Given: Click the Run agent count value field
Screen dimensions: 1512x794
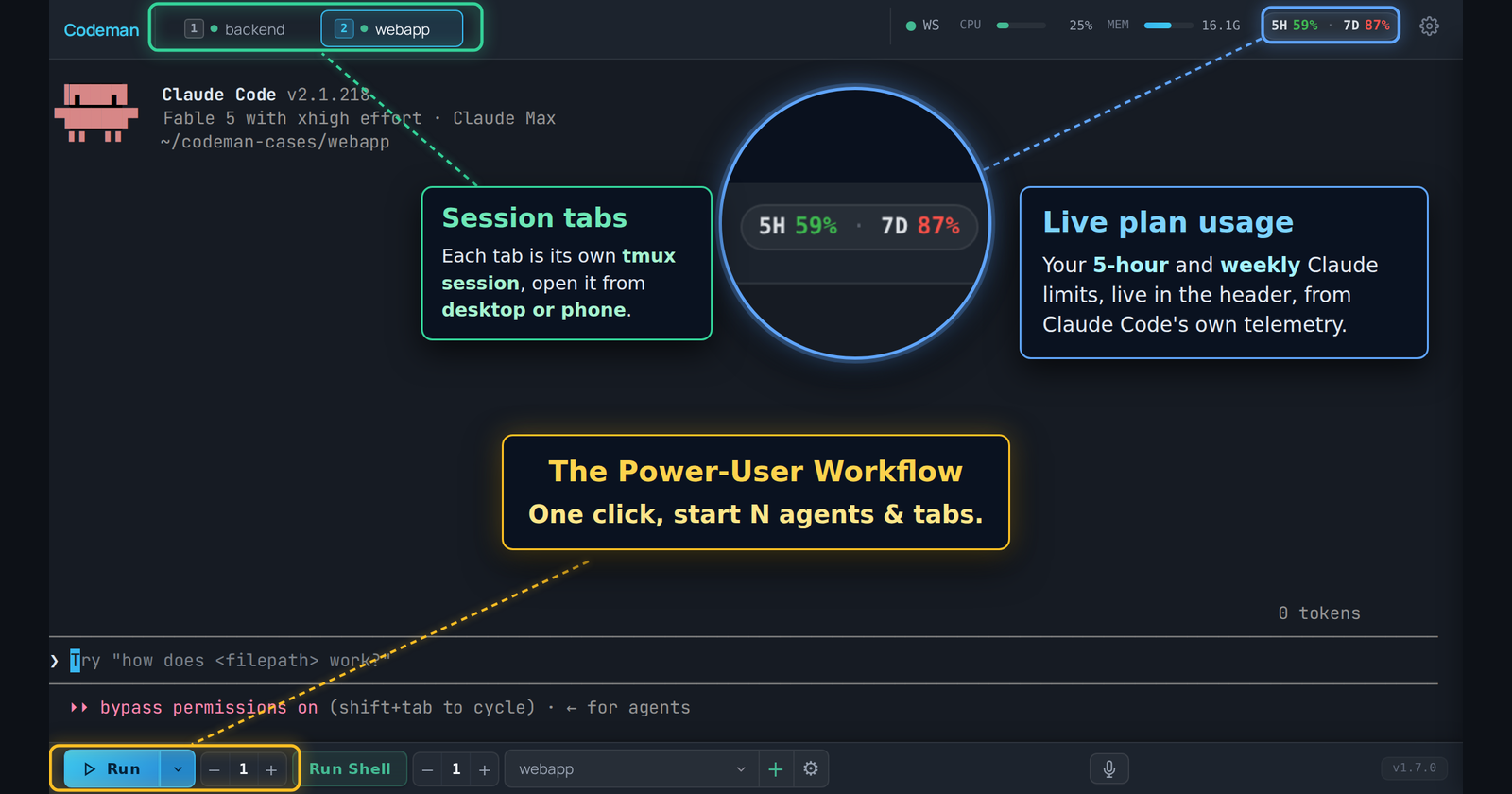Looking at the screenshot, I should 243,769.
